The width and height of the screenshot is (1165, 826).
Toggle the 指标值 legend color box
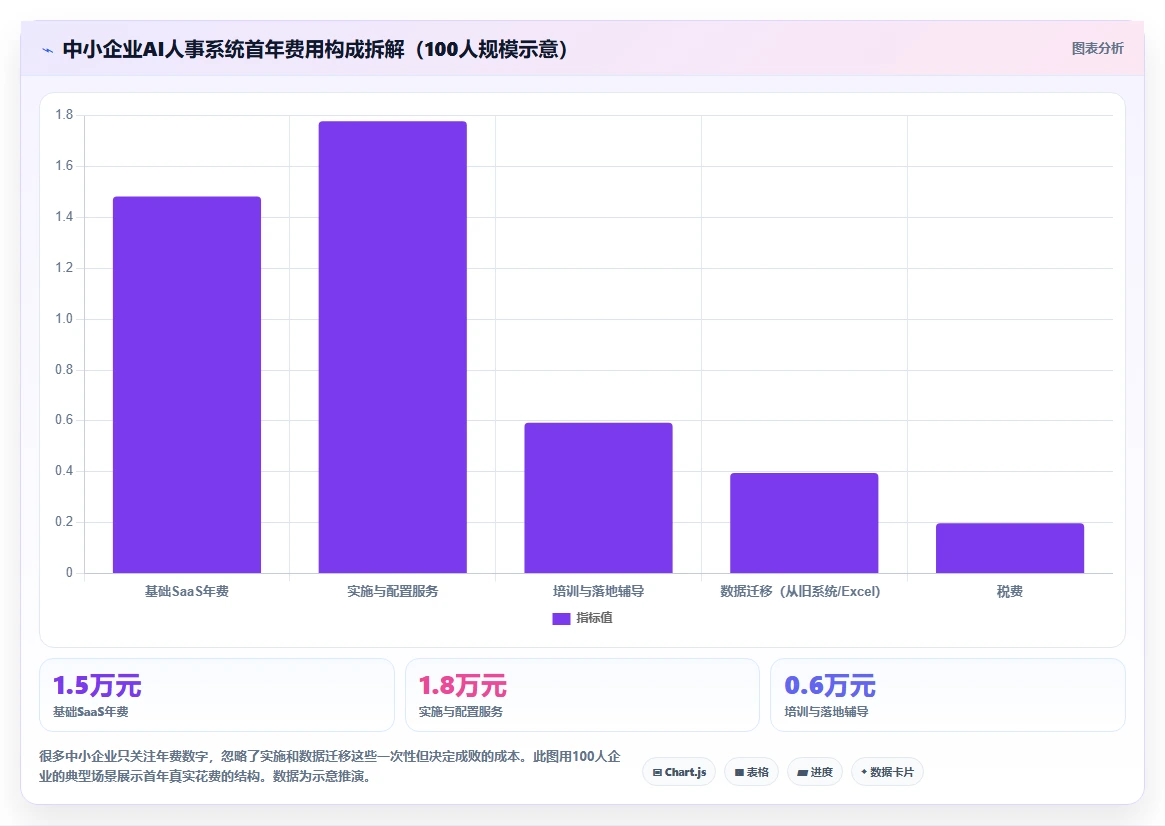tap(561, 618)
